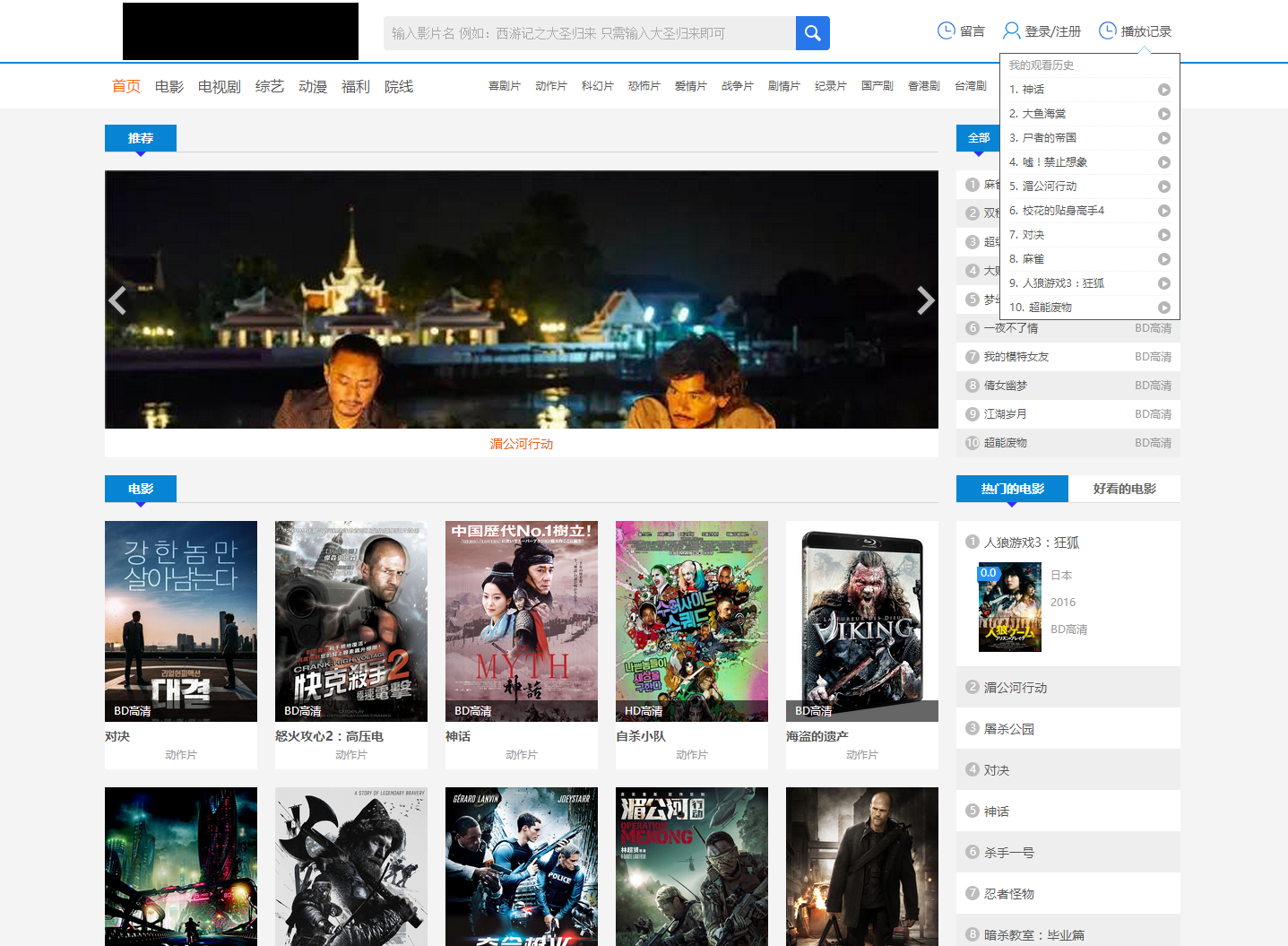Open the 神话 movie poster
This screenshot has width=1288, height=946.
522,621
